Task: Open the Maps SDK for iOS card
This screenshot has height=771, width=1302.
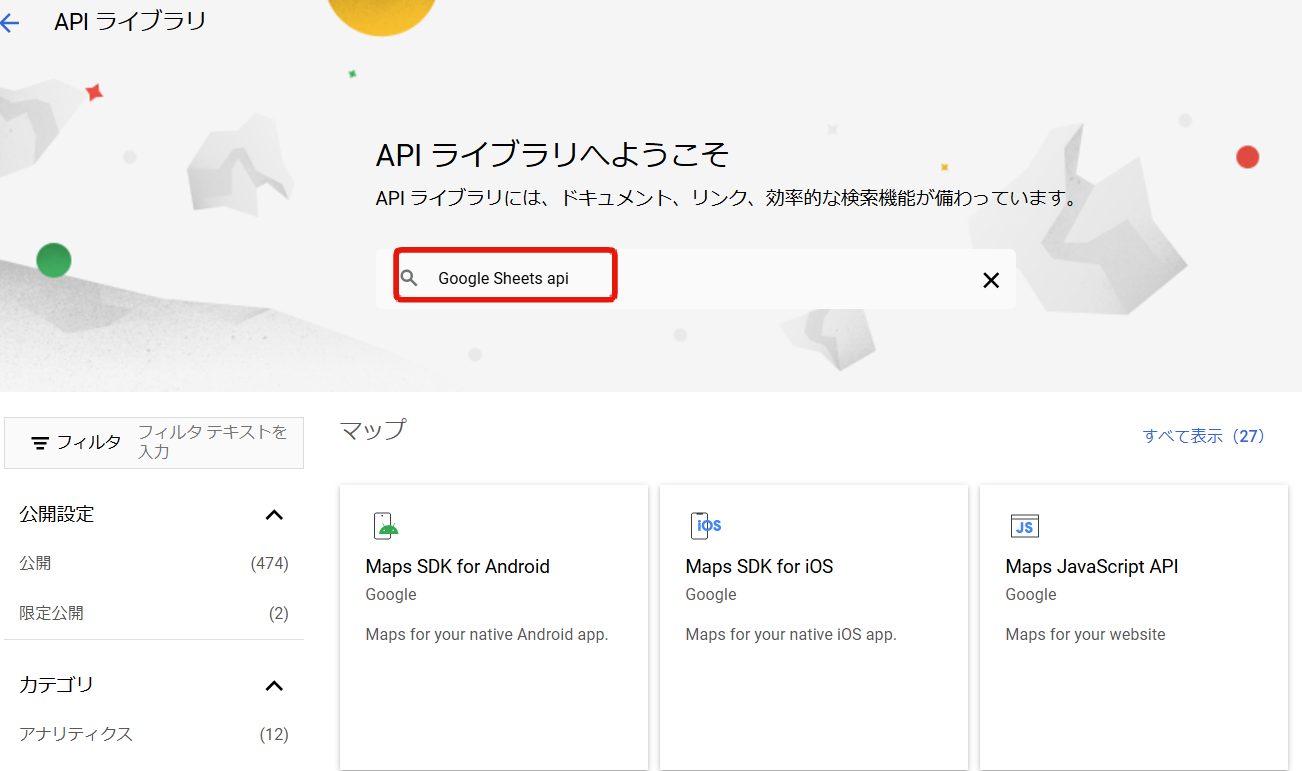Action: click(x=814, y=627)
